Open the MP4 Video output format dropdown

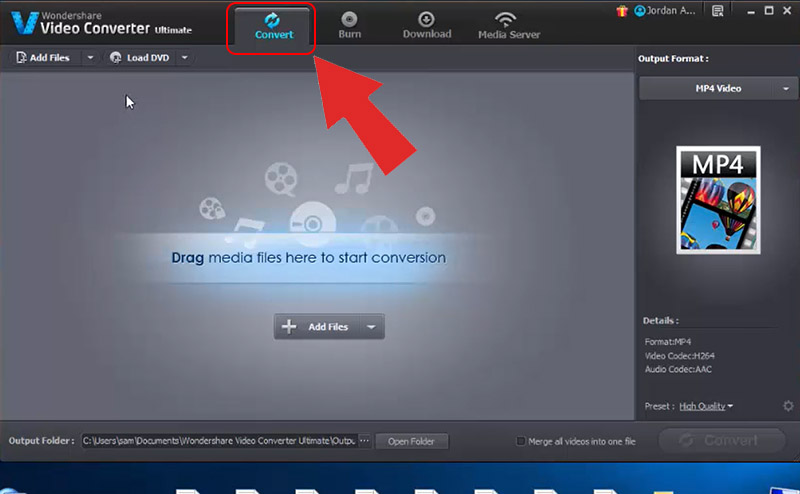tap(717, 89)
